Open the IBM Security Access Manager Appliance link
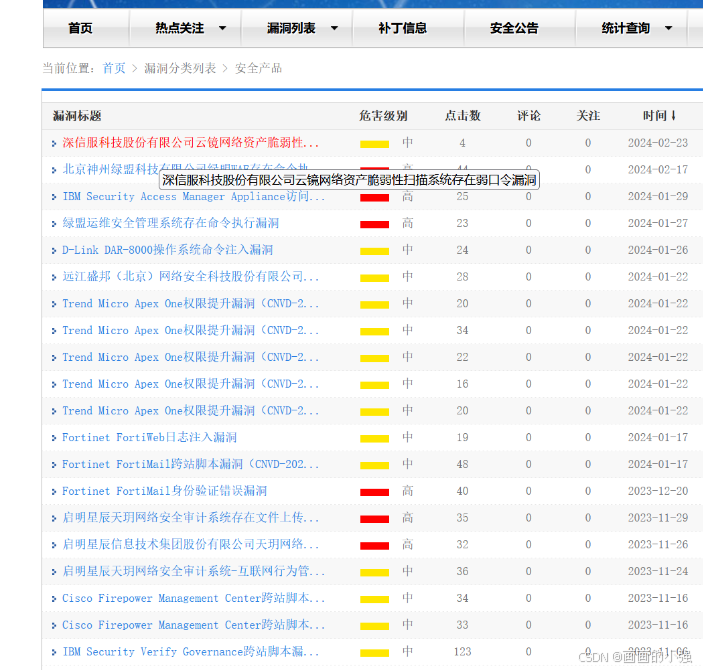Viewport: 703px width, 670px height. pos(193,196)
